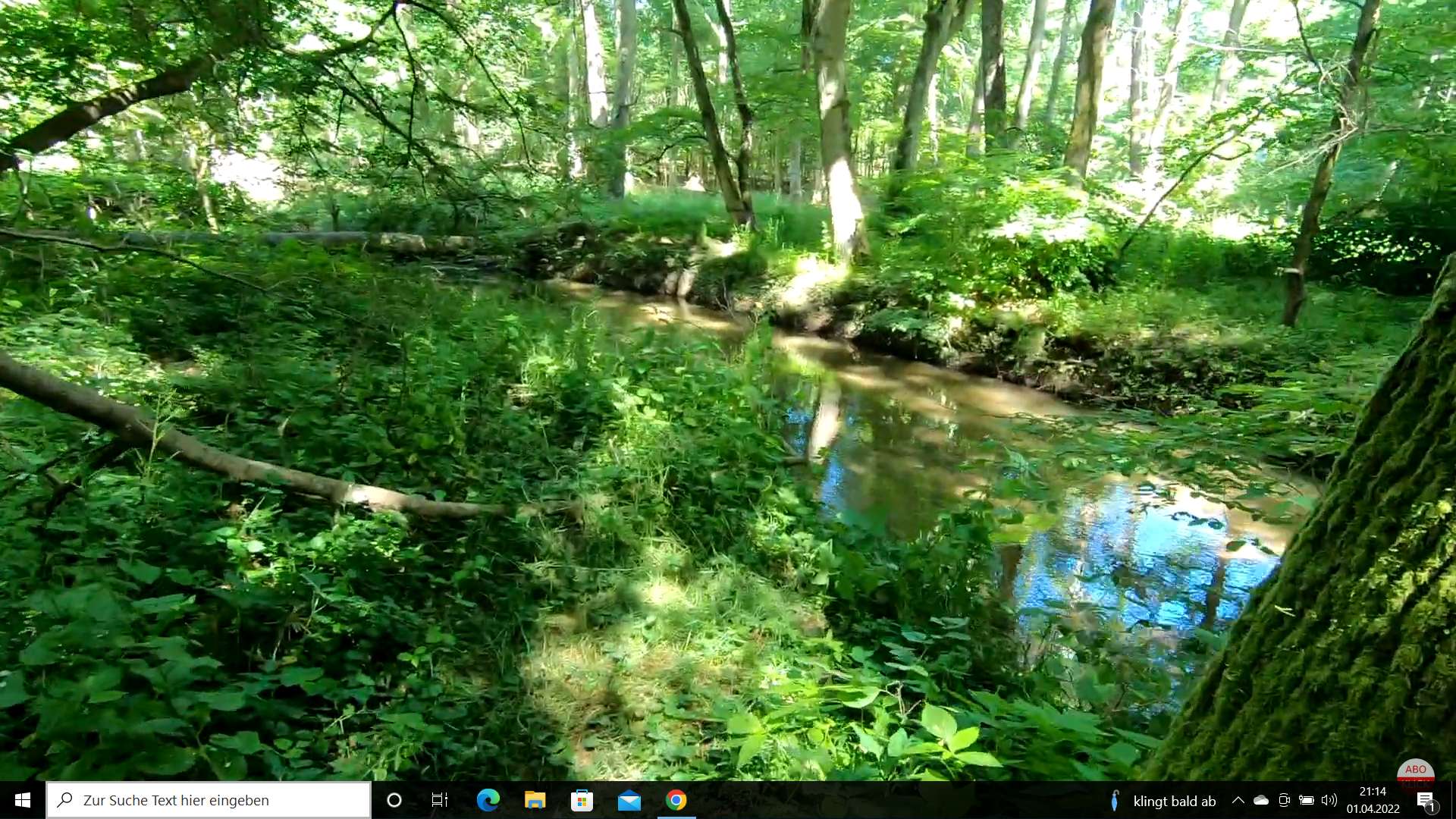Open the weather widget 'klingt bald ab'
The width and height of the screenshot is (1456, 819).
tap(1174, 801)
